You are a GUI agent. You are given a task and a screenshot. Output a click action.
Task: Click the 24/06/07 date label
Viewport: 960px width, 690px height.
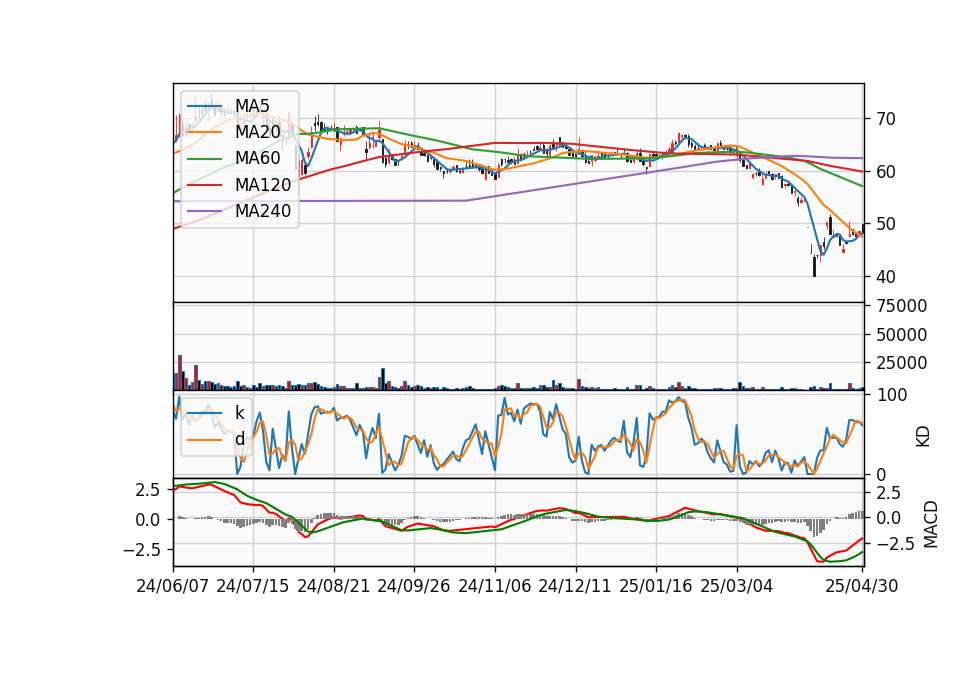click(x=173, y=586)
